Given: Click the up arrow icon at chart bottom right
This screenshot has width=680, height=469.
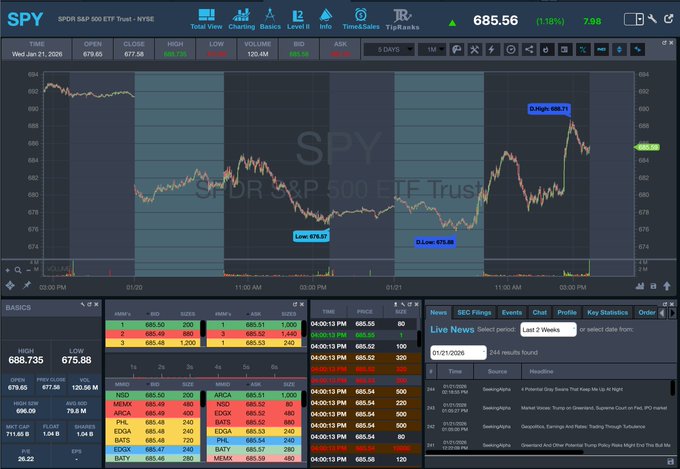Looking at the screenshot, I should (x=667, y=286).
